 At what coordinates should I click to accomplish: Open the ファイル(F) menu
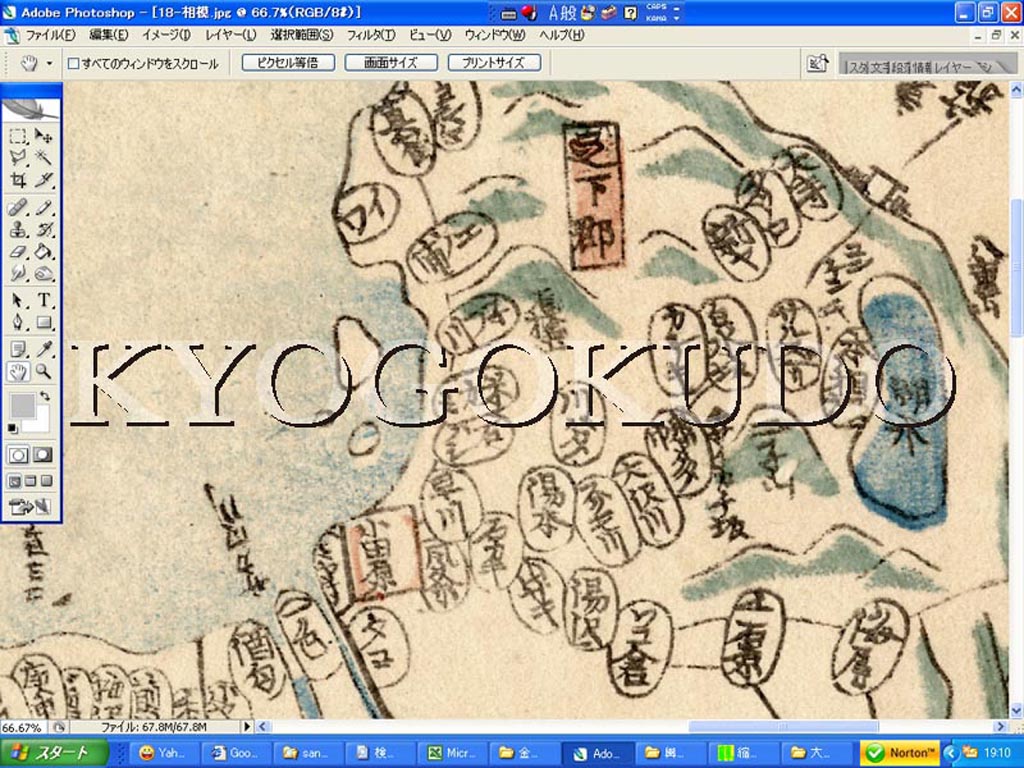click(50, 35)
